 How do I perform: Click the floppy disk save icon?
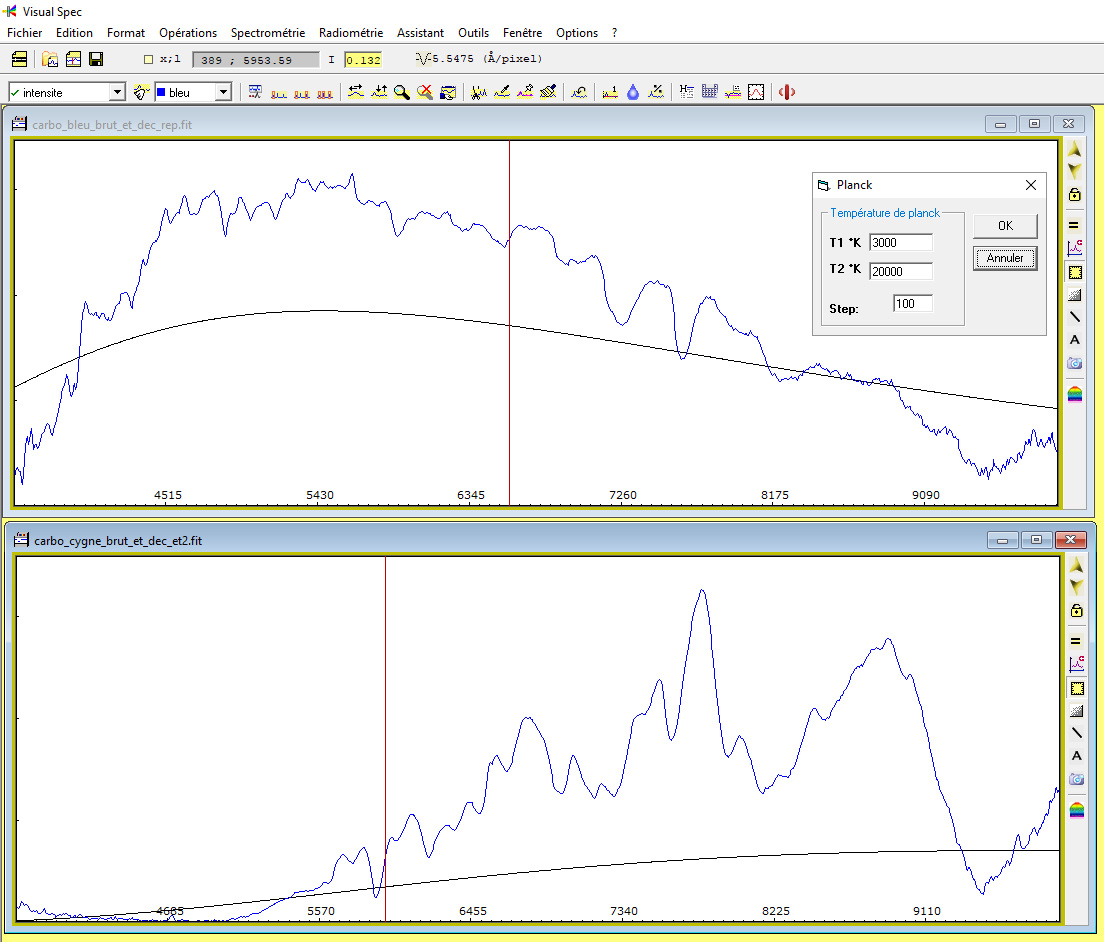[x=96, y=59]
